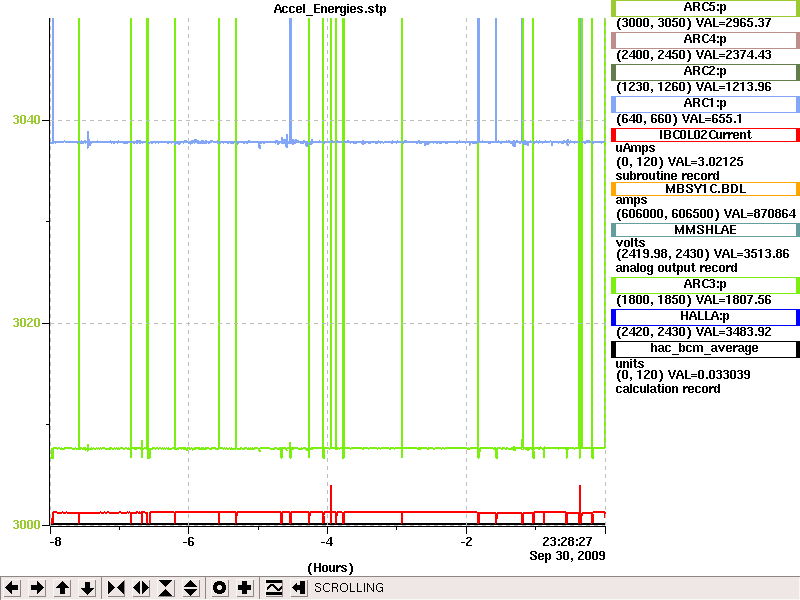Click the HALLA:p value VAL=3483.92
Screen dimensions: 800x600
pyautogui.click(x=734, y=332)
